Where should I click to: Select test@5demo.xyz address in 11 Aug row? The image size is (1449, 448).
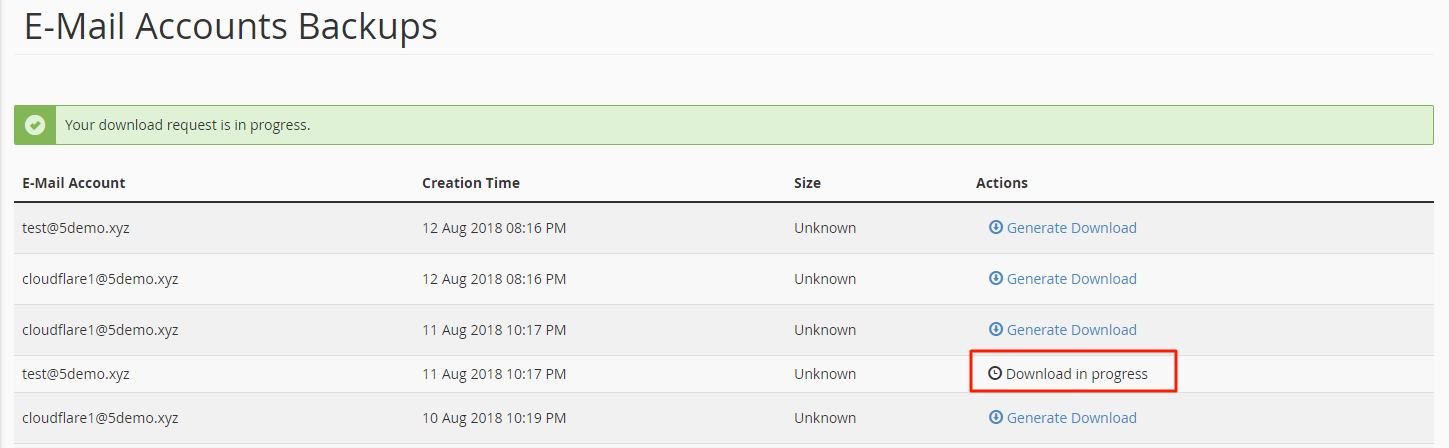point(76,374)
